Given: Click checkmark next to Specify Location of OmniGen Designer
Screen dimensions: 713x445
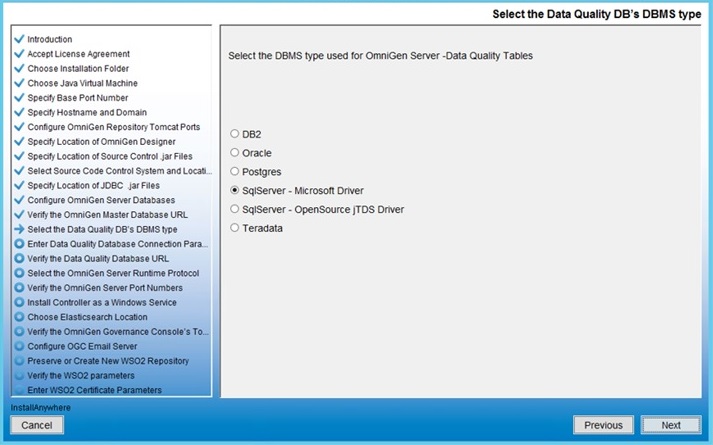Looking at the screenshot, I should pos(19,141).
